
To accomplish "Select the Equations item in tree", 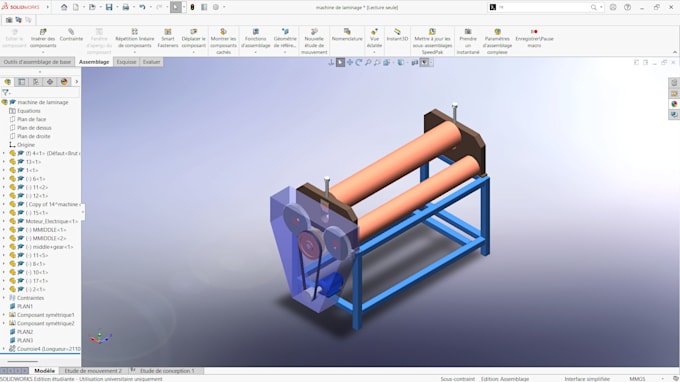I will (29, 111).
